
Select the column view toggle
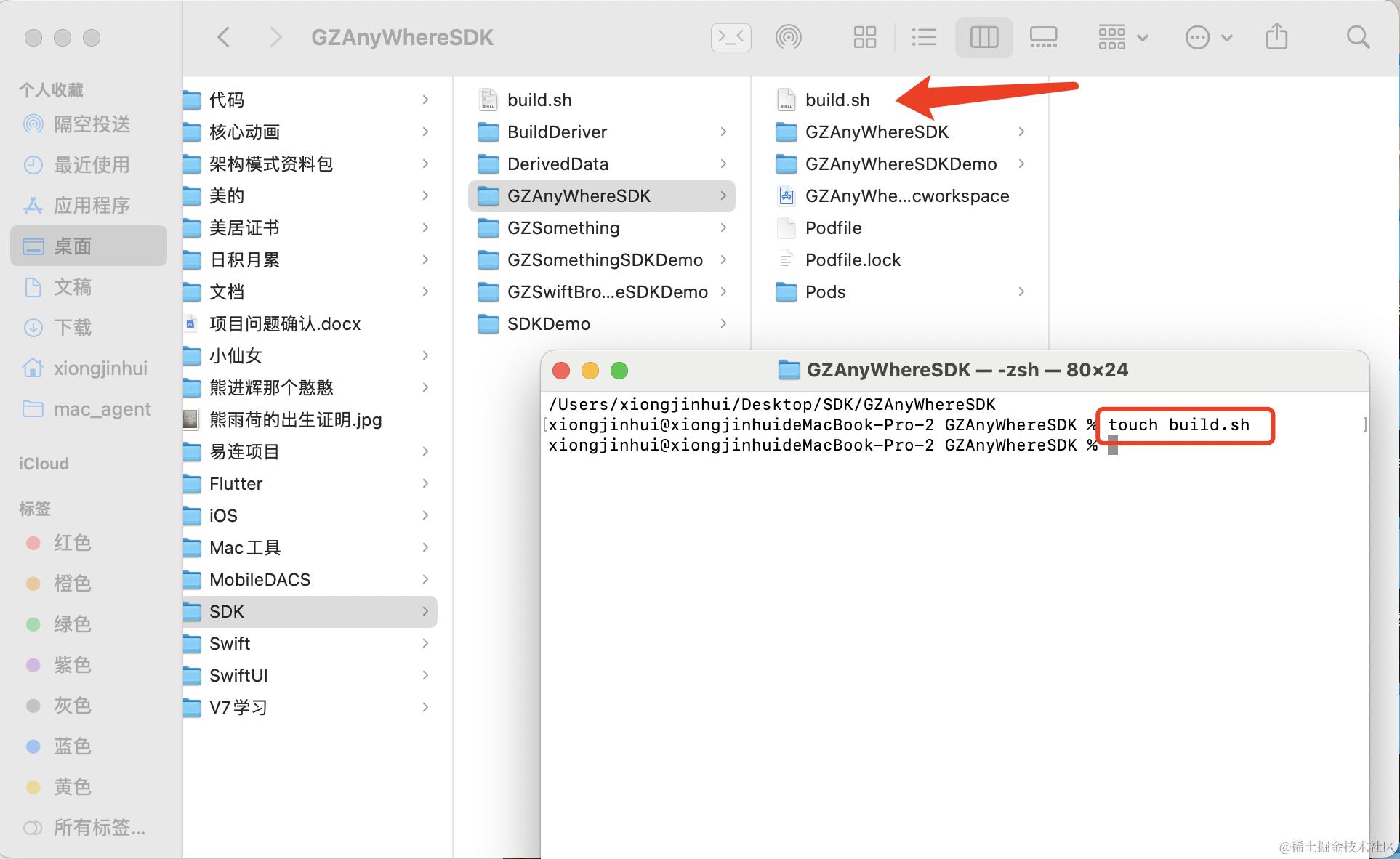983,37
